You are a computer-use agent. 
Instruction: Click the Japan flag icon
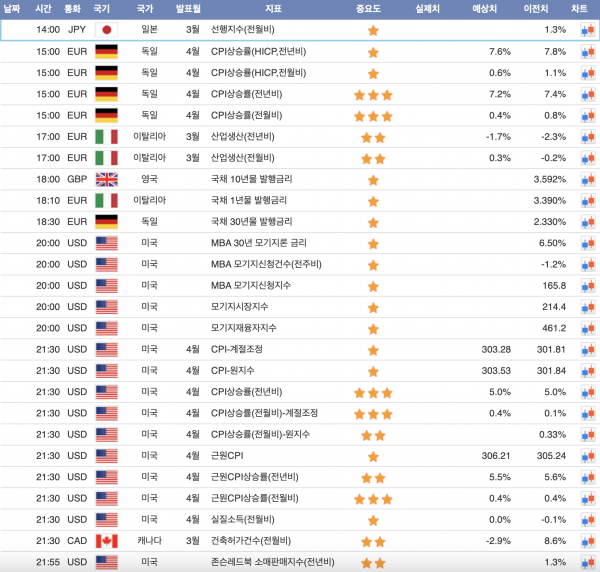click(x=106, y=30)
